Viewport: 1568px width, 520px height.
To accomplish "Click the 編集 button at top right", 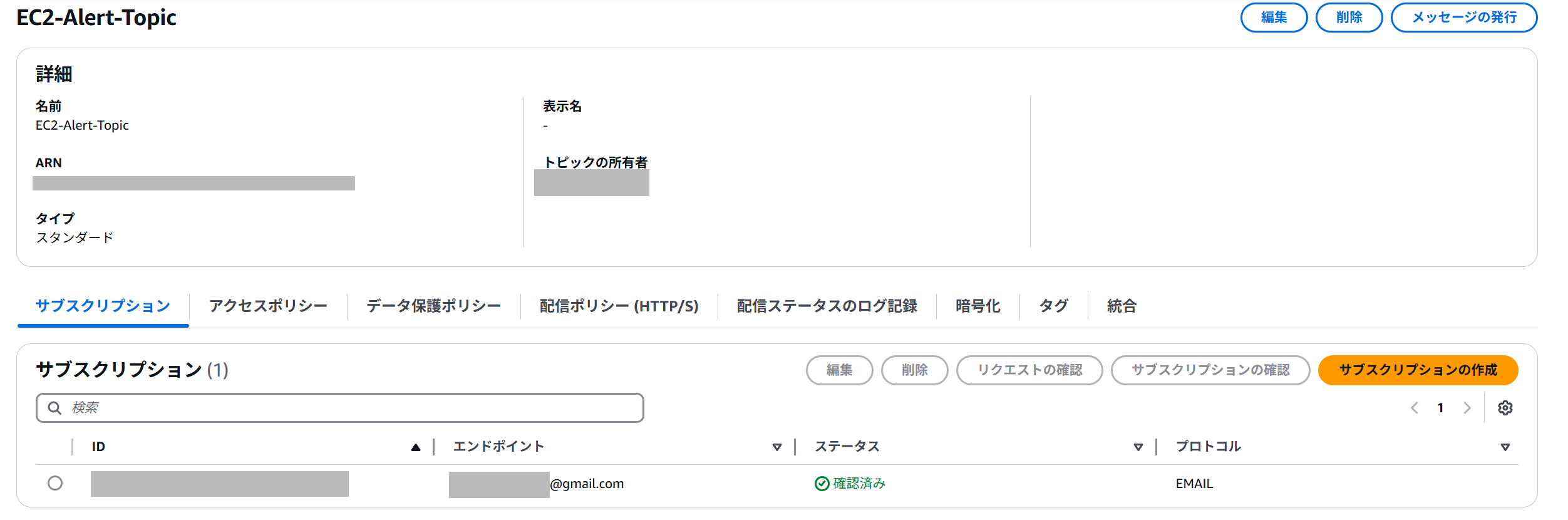I will [x=1274, y=18].
